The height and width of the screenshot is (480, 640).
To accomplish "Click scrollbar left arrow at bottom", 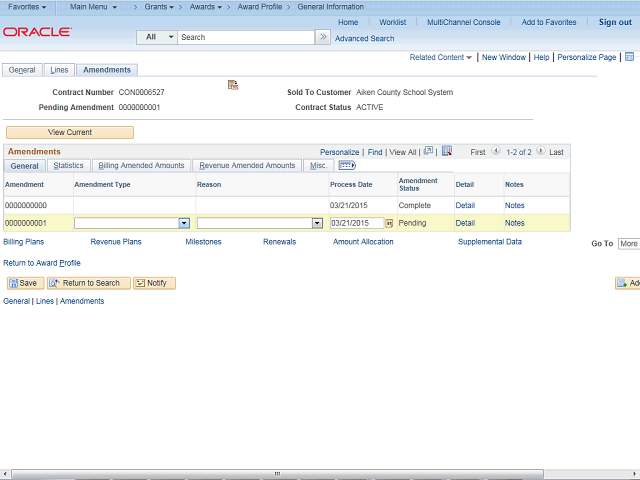I will coord(4,474).
